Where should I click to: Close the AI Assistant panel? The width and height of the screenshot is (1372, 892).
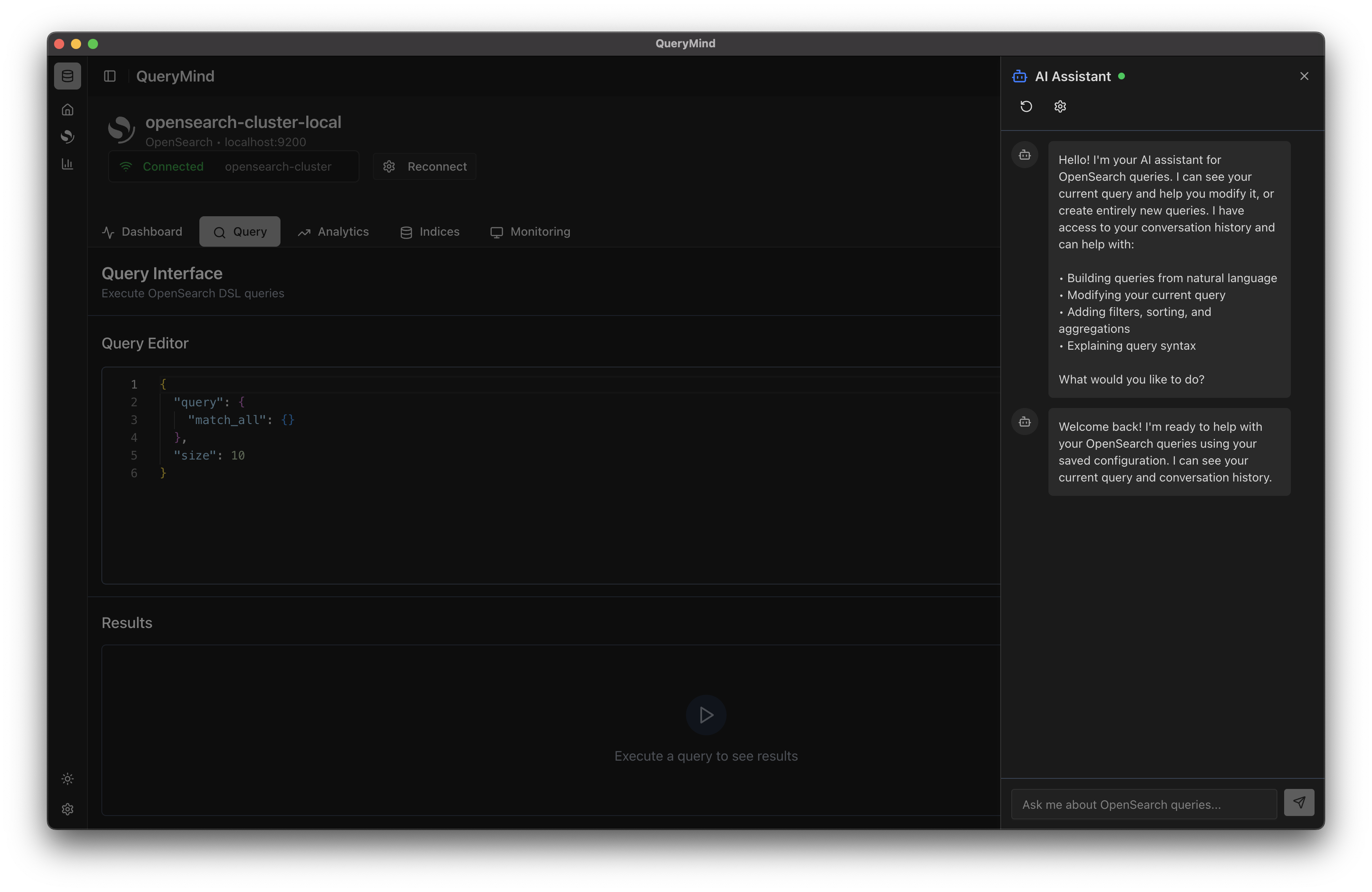click(x=1304, y=76)
